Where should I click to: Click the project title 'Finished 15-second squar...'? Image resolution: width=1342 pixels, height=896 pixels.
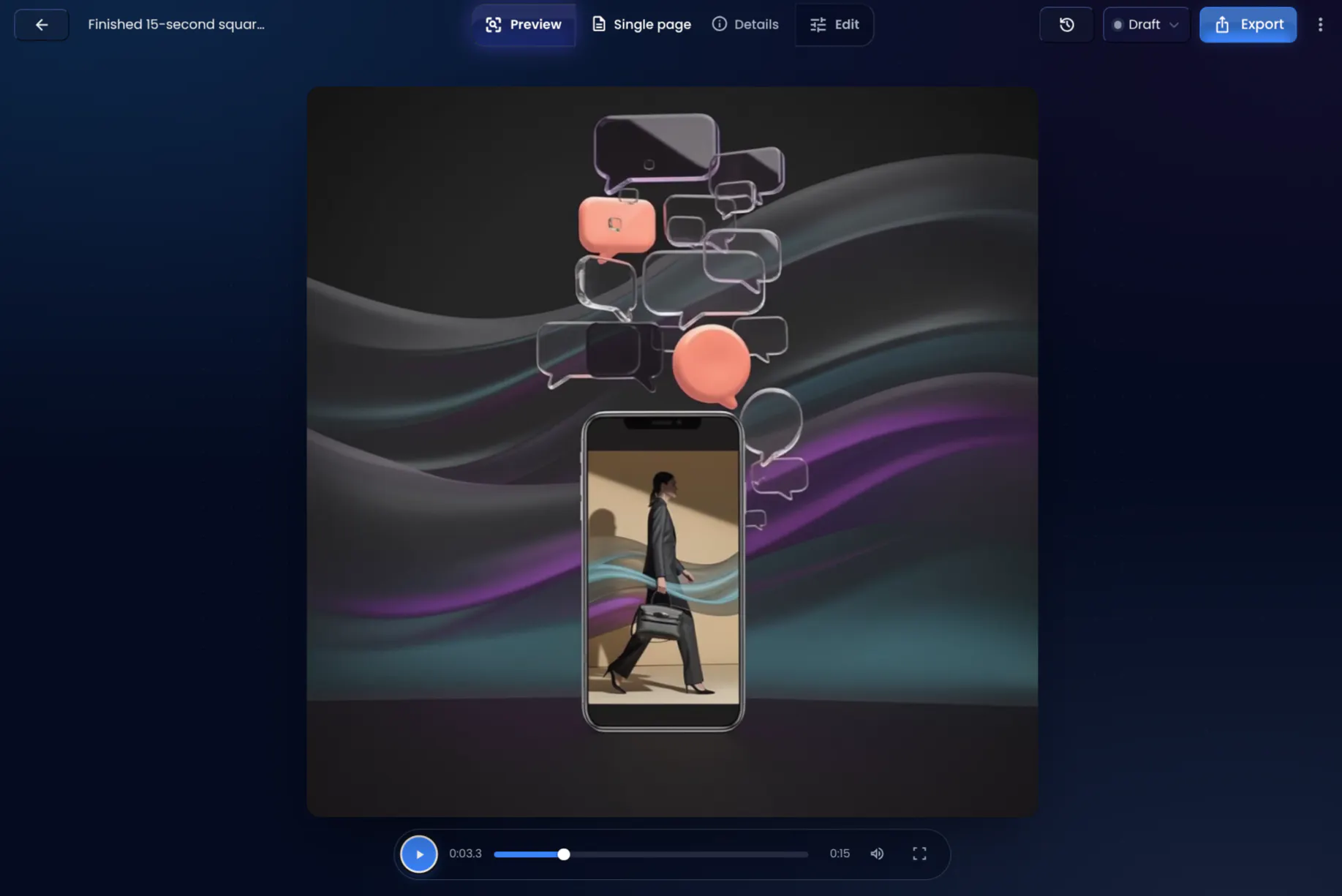[x=176, y=25]
